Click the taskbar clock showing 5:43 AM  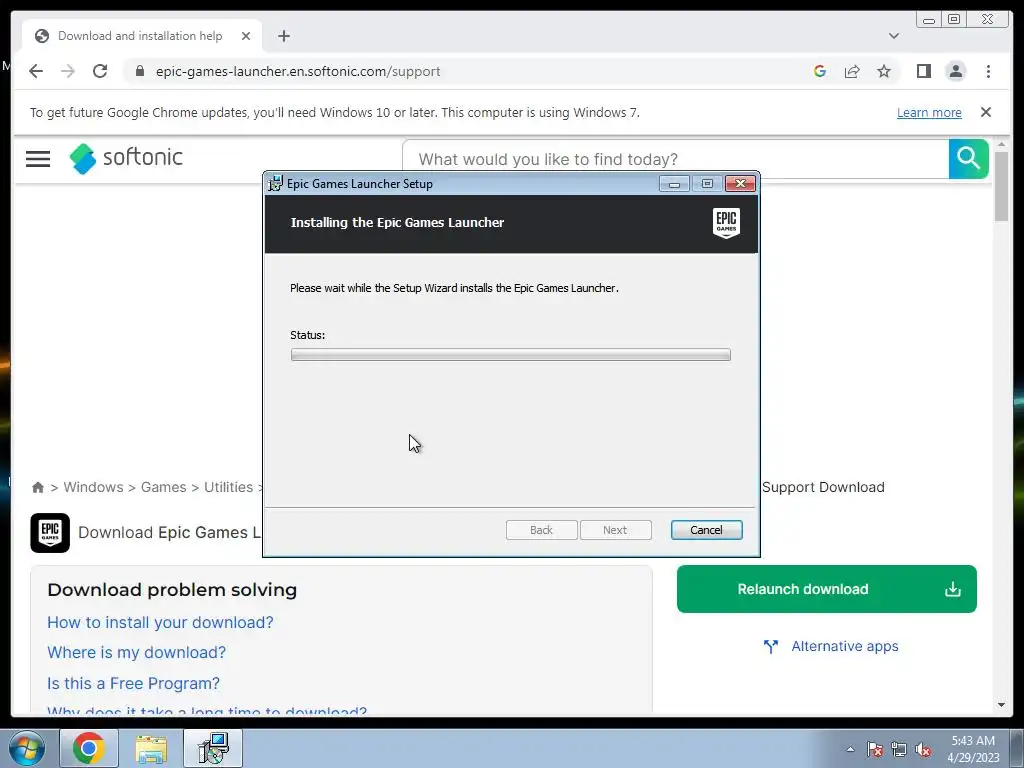(973, 749)
